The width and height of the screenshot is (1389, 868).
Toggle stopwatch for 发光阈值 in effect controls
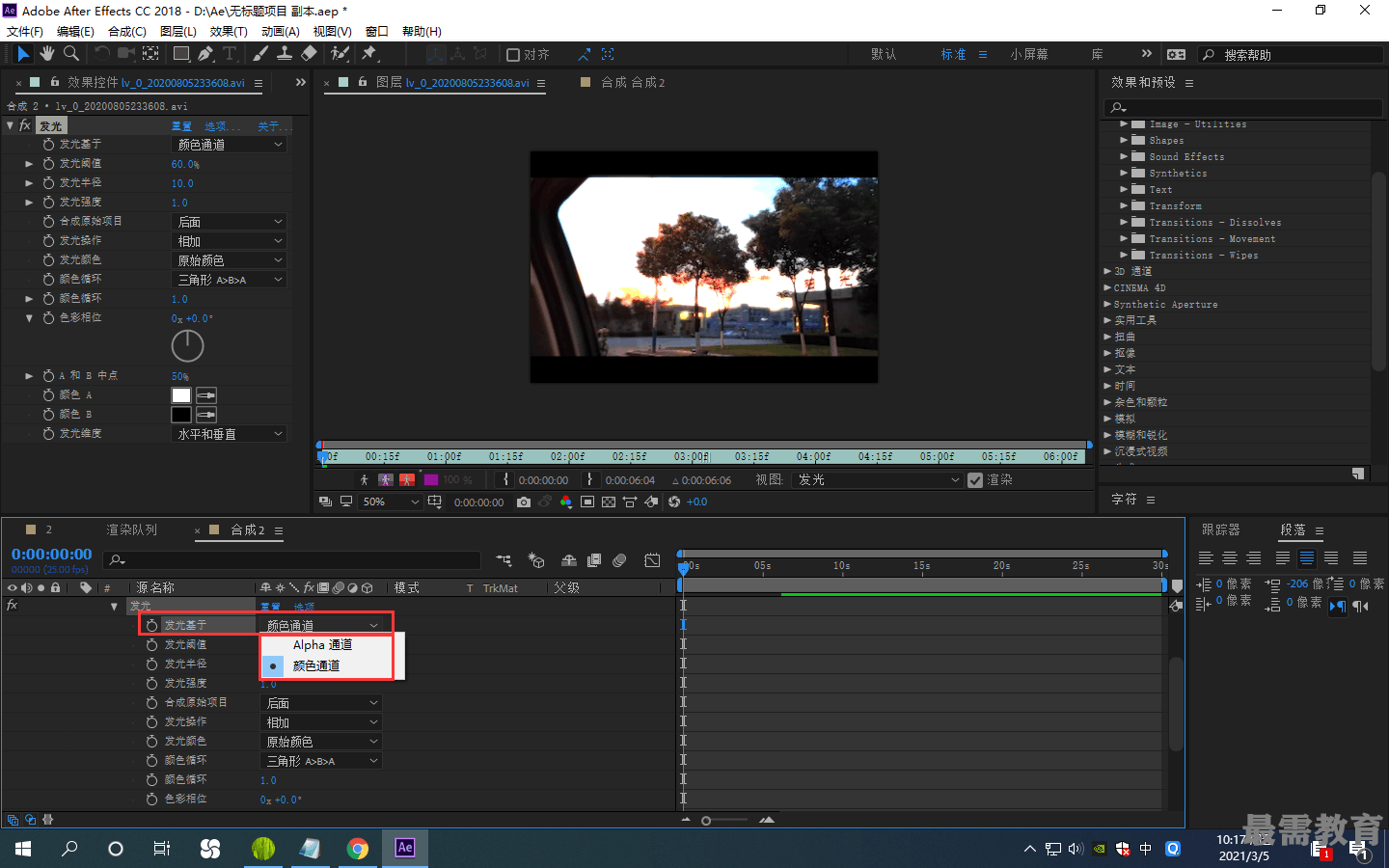pos(48,163)
